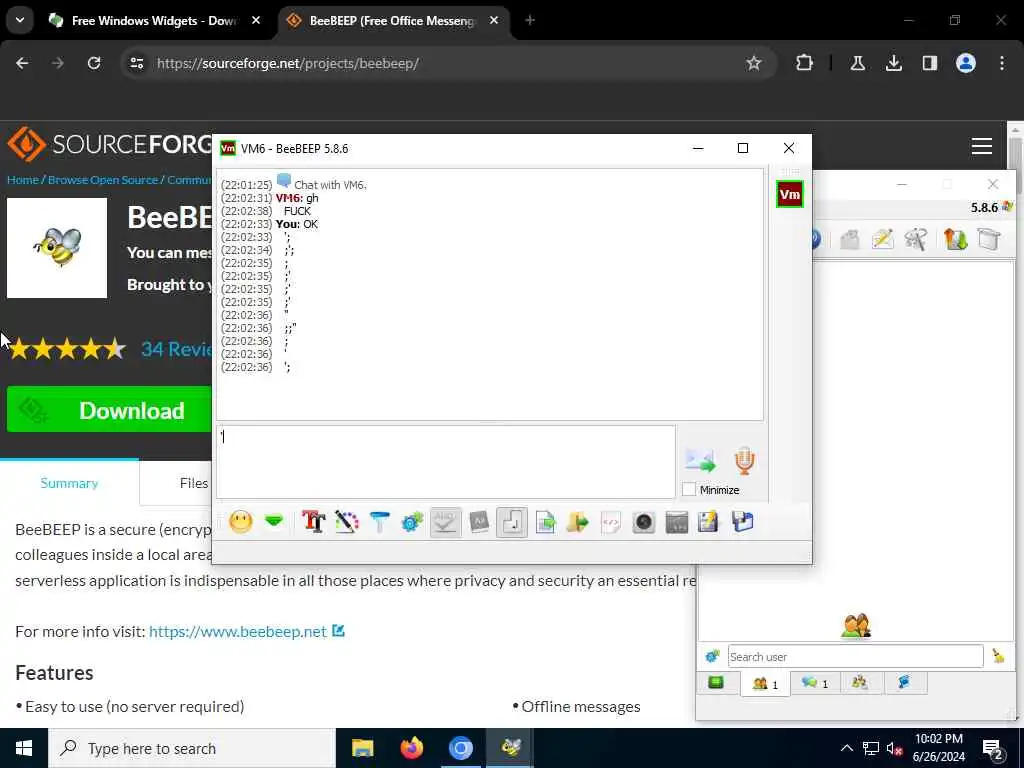This screenshot has width=1024, height=768.
Task: Click the Home breadcrumb link
Action: point(23,180)
